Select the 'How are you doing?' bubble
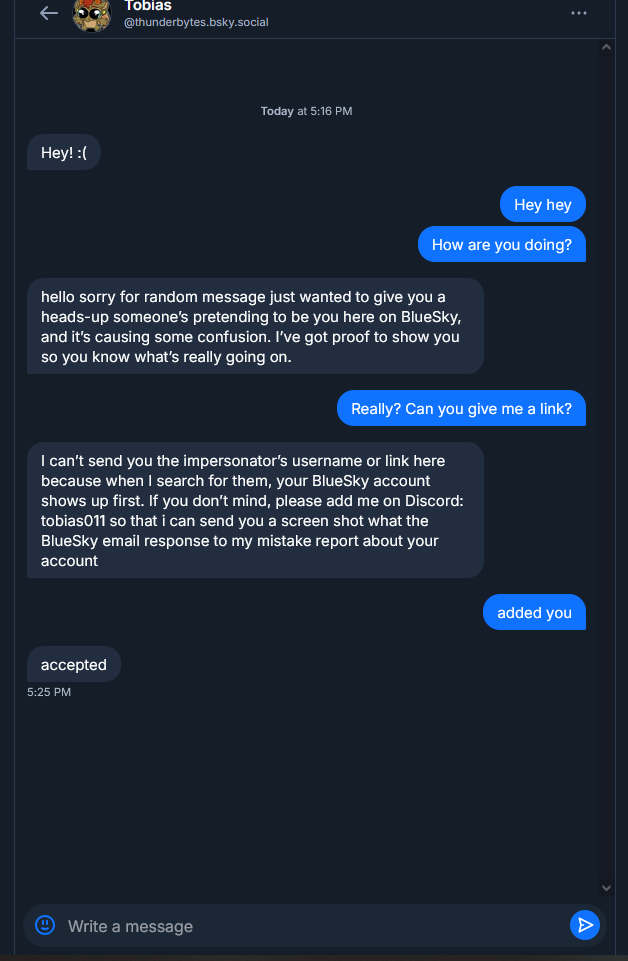 click(x=501, y=245)
